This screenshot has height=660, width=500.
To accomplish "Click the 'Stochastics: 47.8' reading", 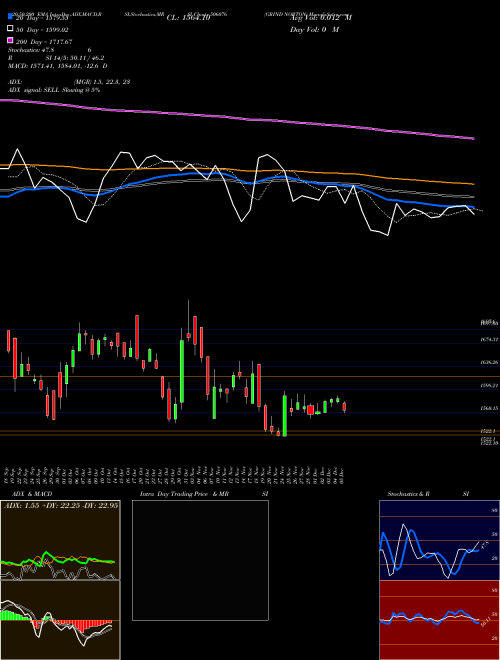I will point(31,50).
